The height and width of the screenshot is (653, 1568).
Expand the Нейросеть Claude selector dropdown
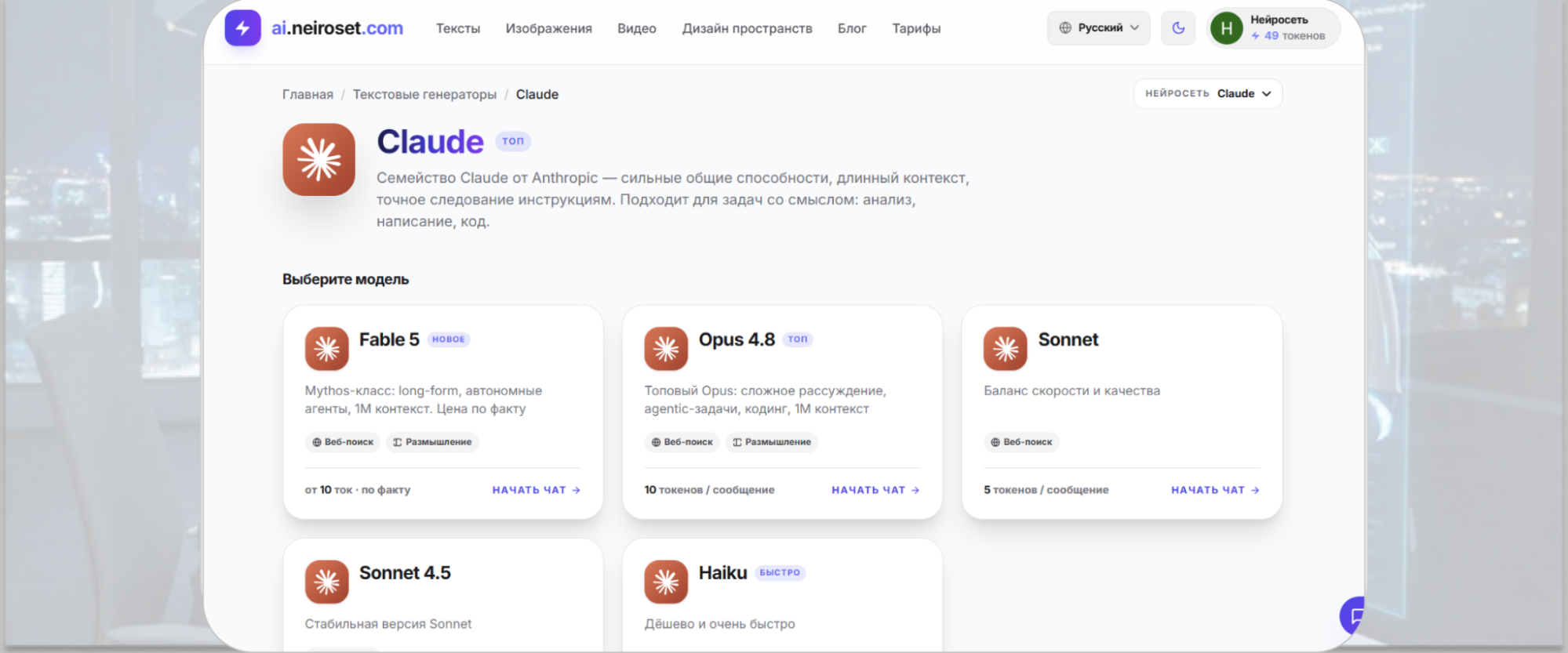[x=1208, y=93]
